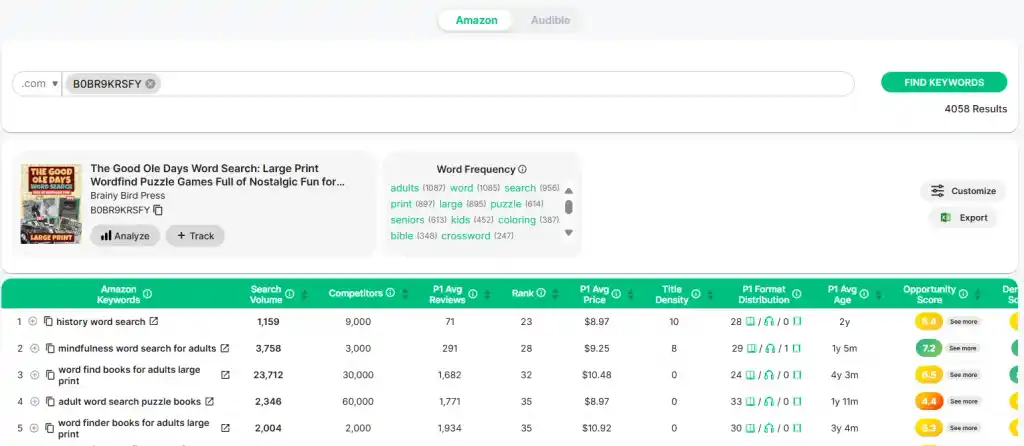Sort by Title Density column

point(711,295)
